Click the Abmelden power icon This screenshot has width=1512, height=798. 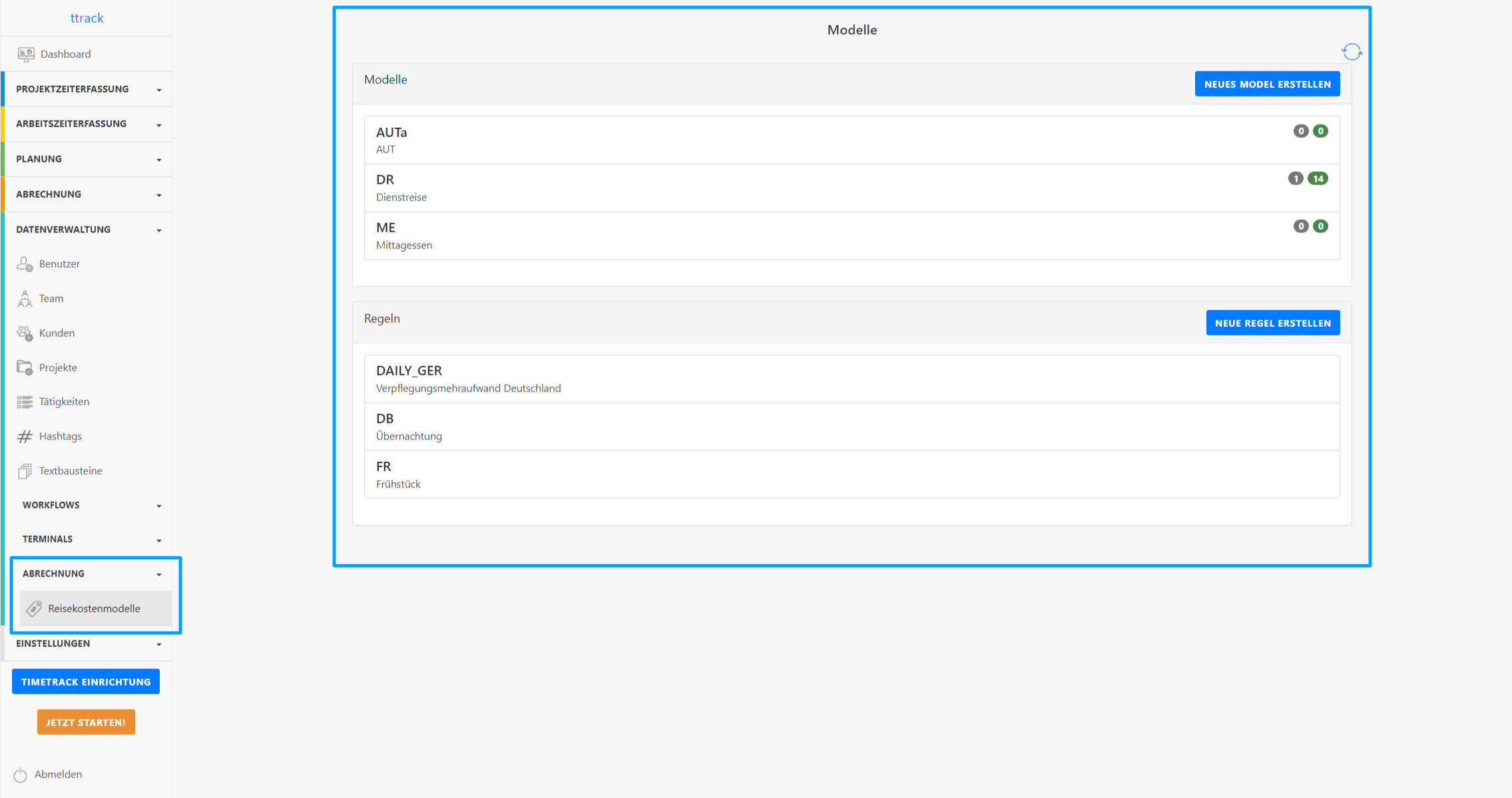click(x=21, y=775)
